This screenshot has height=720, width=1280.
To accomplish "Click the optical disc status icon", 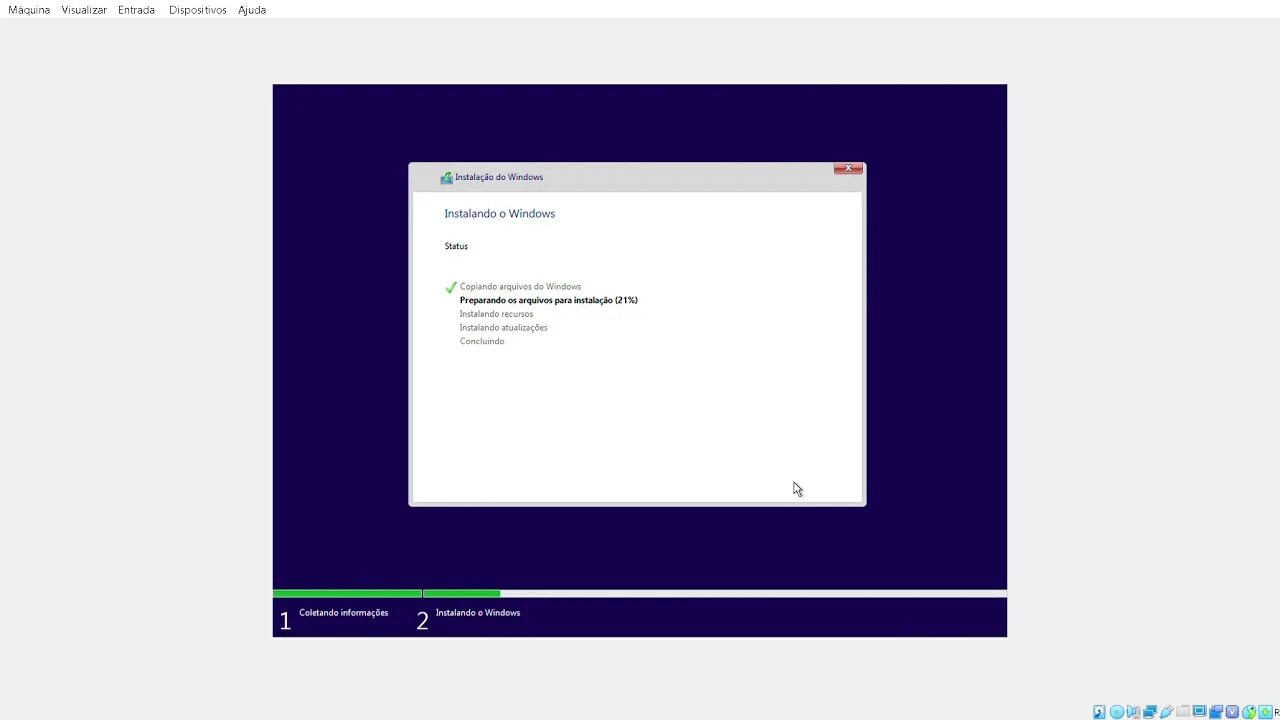I will click(x=1117, y=712).
